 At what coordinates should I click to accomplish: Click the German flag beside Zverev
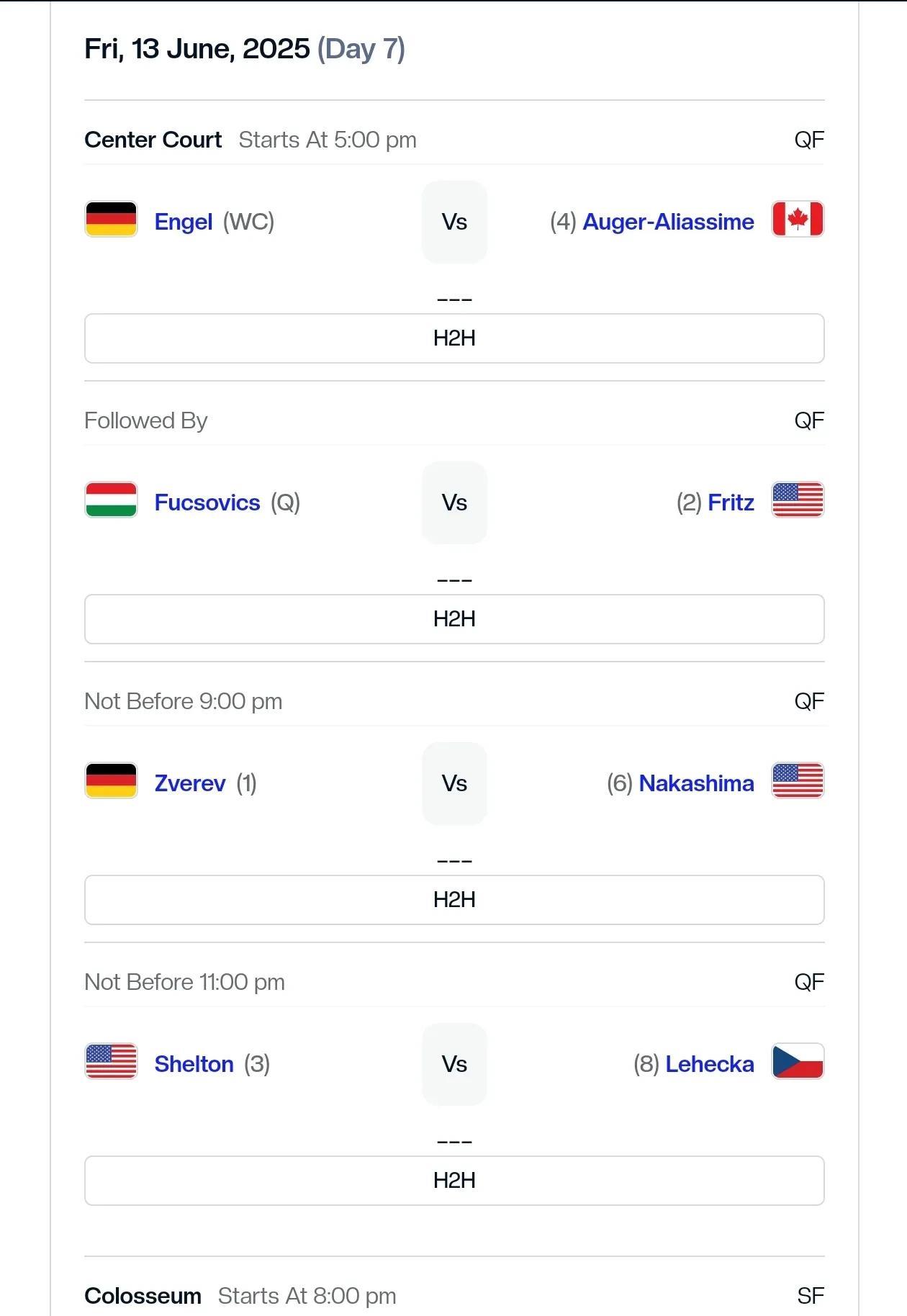(x=111, y=781)
